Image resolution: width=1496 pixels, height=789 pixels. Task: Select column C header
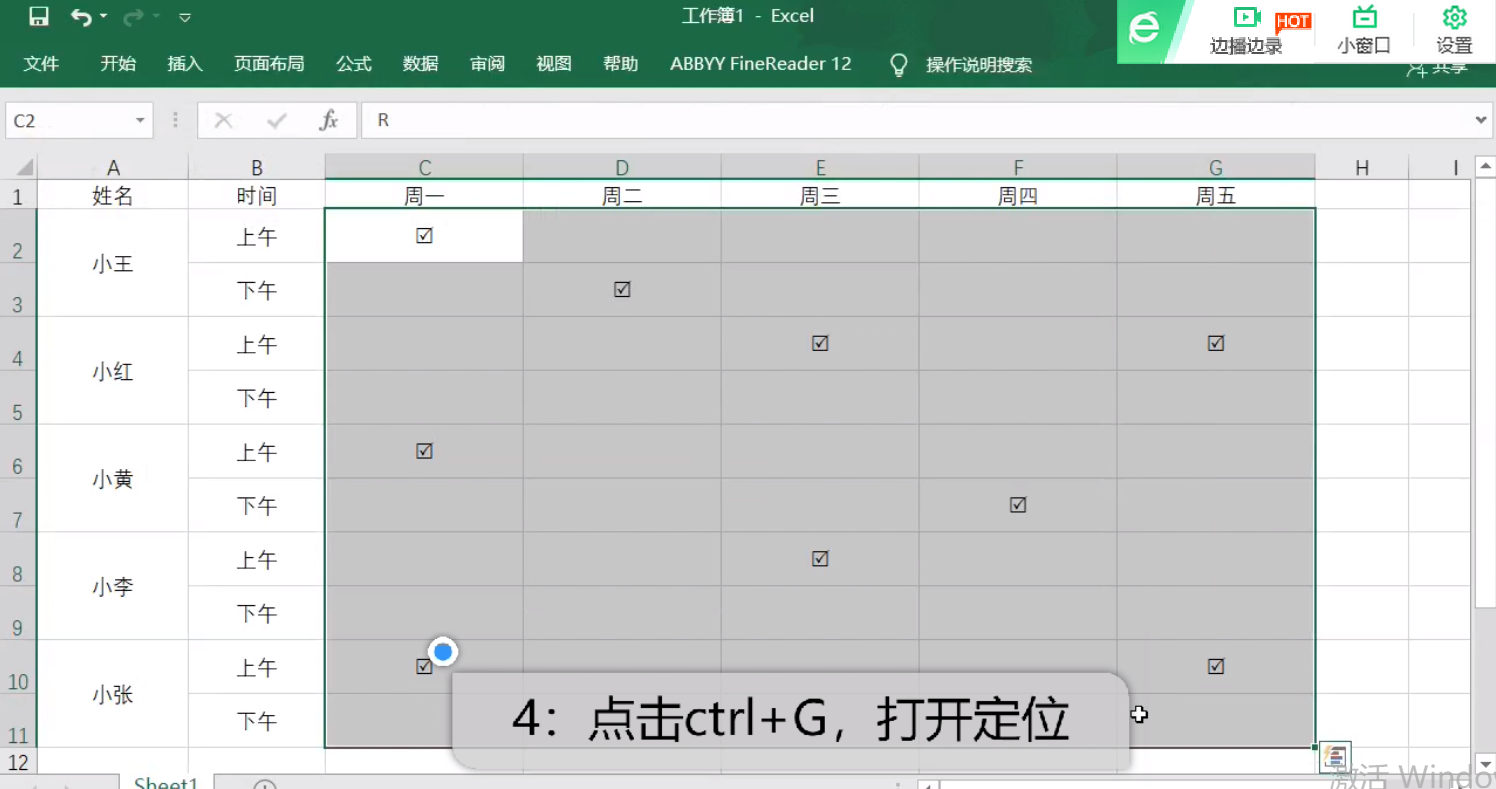[424, 167]
